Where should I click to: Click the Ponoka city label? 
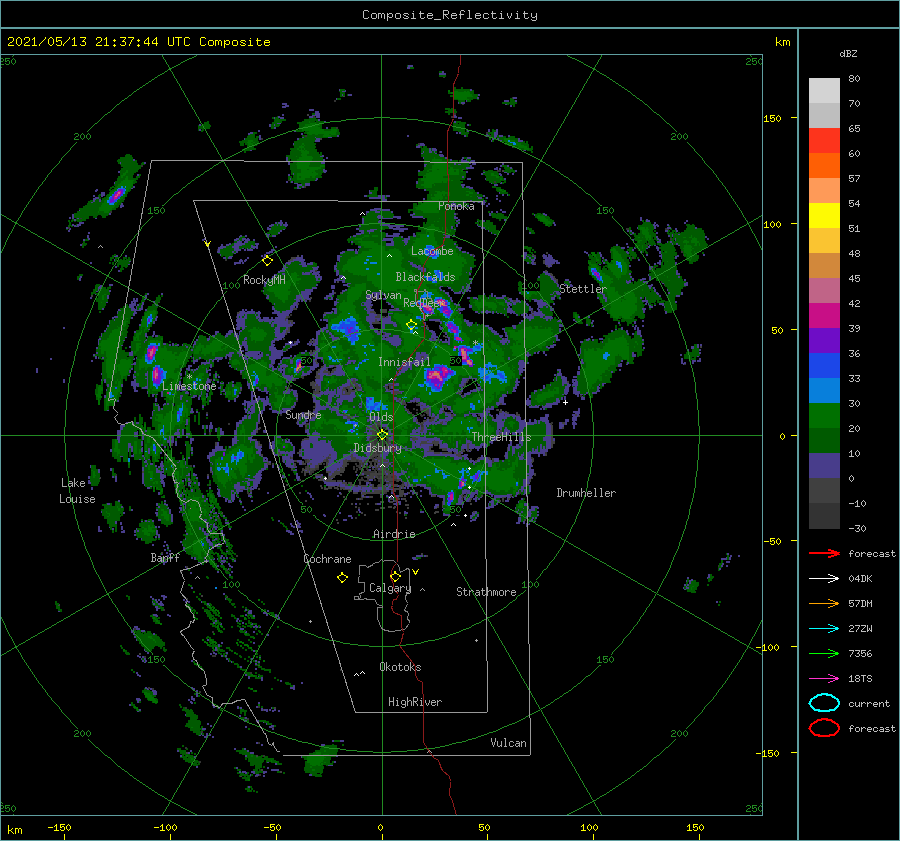[x=456, y=206]
